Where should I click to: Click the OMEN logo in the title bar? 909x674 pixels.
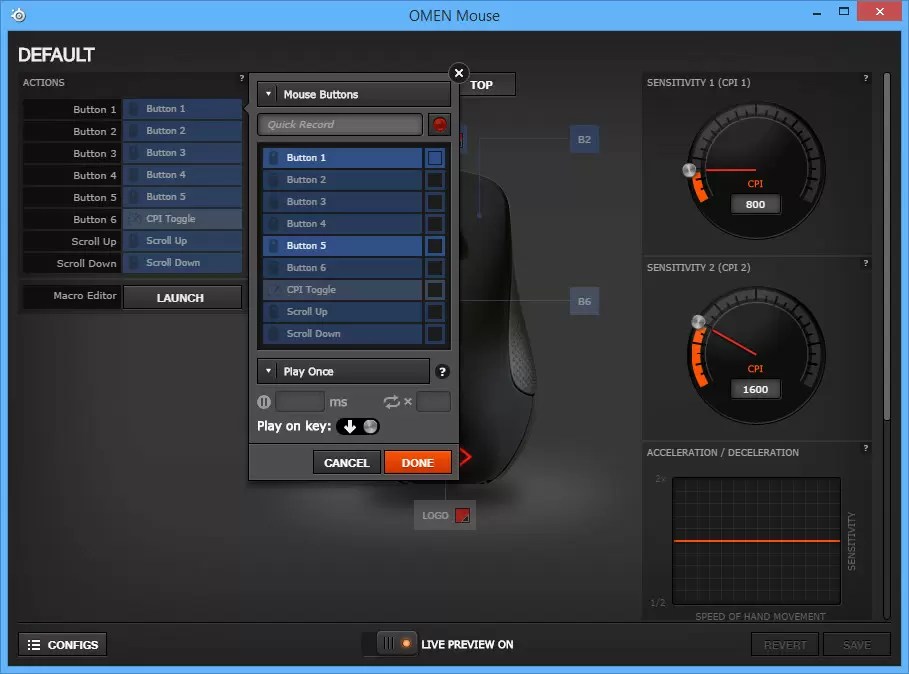(17, 15)
